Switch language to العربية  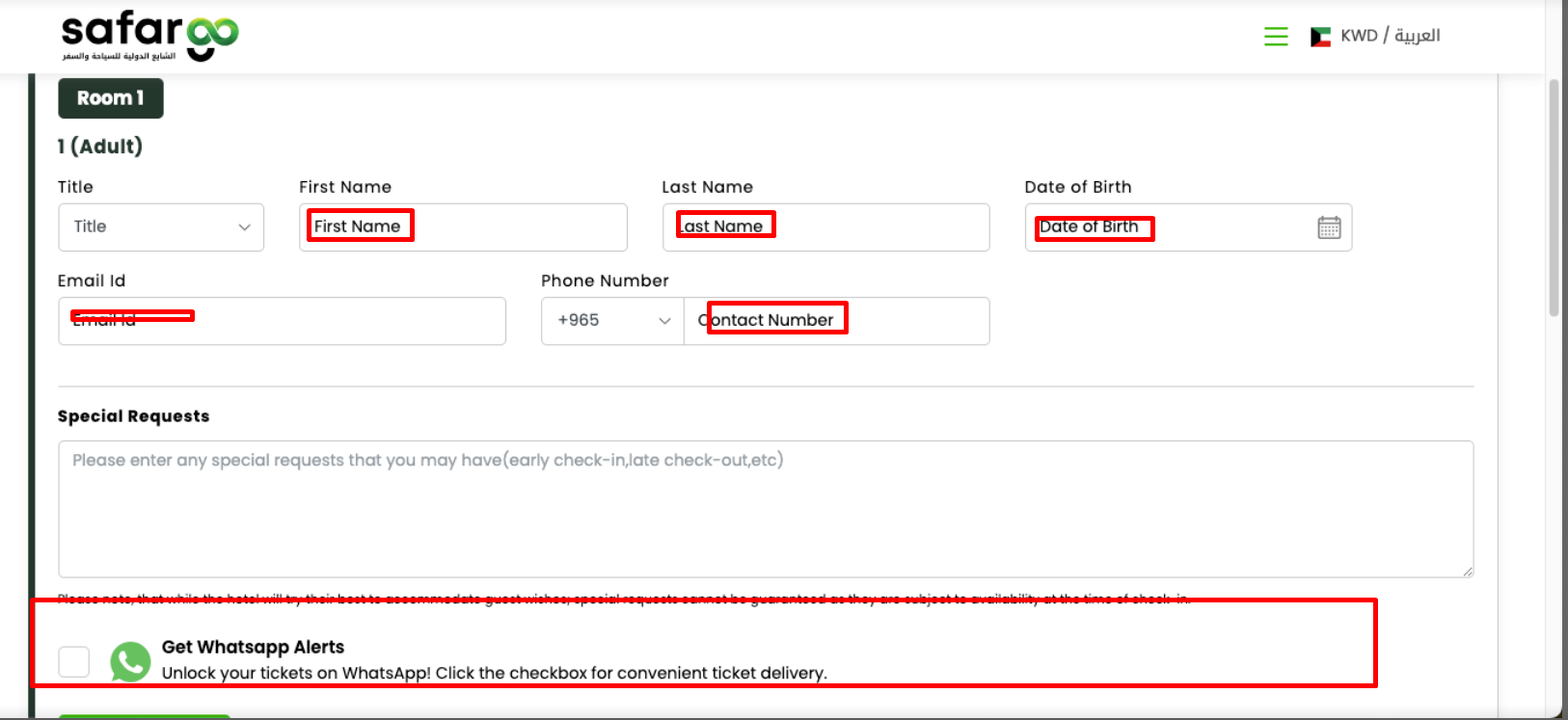(x=1417, y=36)
